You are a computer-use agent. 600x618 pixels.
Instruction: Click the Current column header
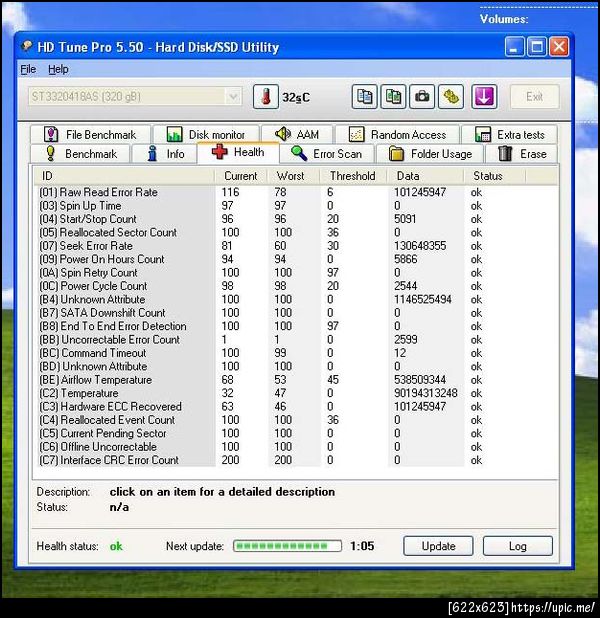click(241, 176)
